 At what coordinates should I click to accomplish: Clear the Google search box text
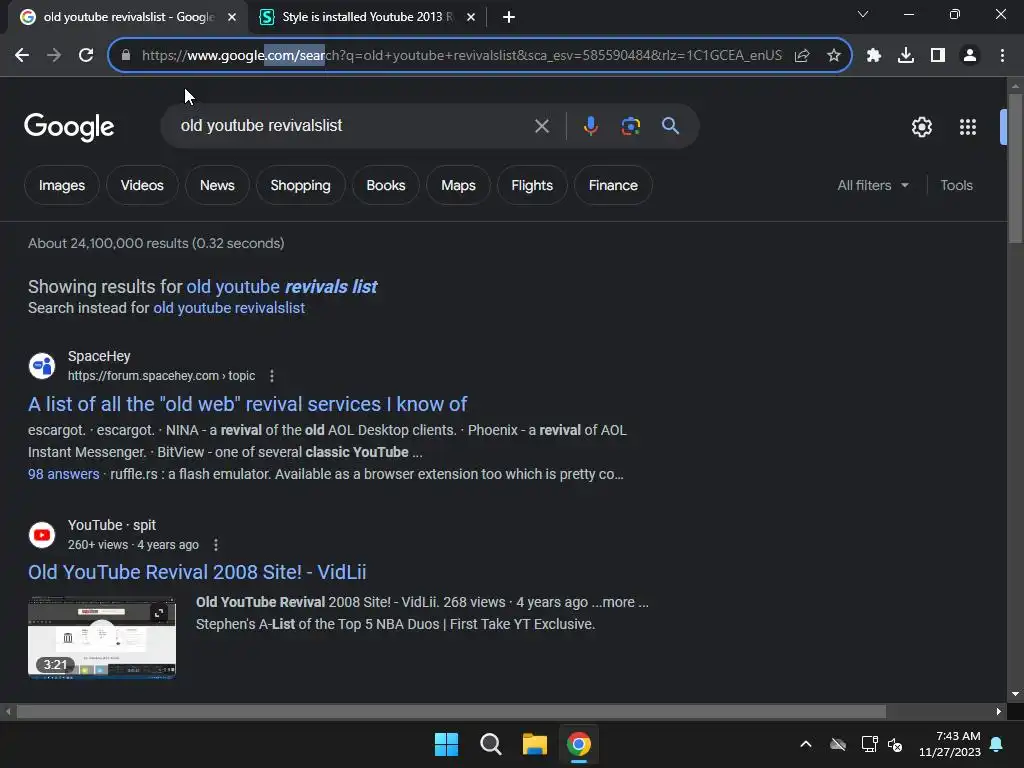[x=542, y=126]
